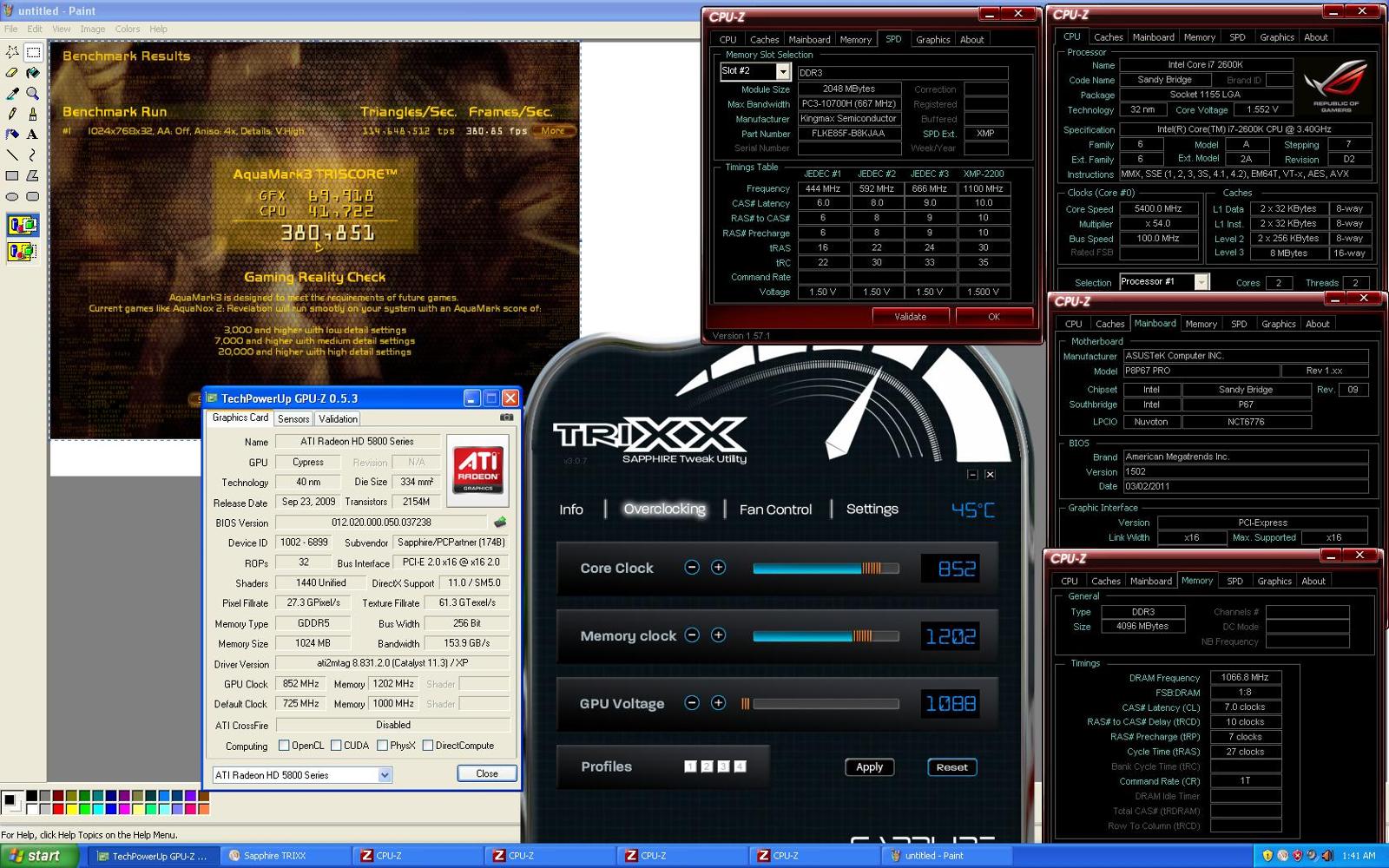
Task: Click the Close button in GPU-Z
Action: (487, 773)
